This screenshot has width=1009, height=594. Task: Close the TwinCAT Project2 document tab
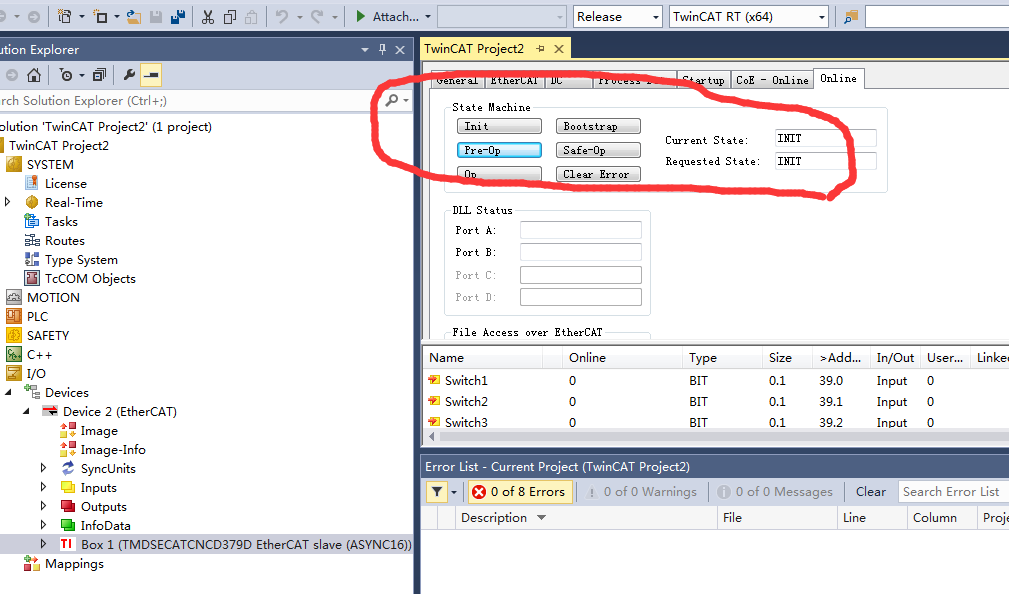click(x=559, y=49)
